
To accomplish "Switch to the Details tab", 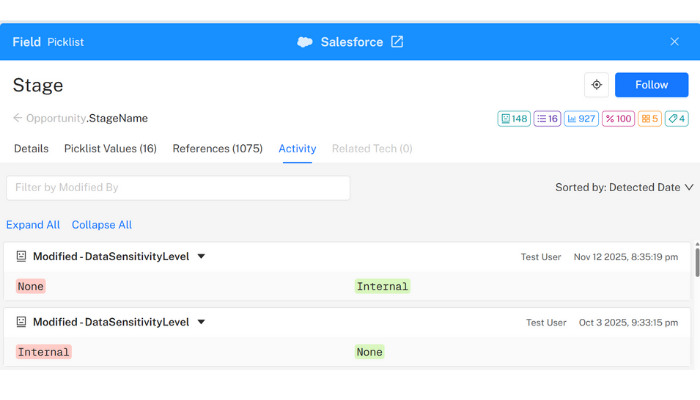I will [31, 149].
